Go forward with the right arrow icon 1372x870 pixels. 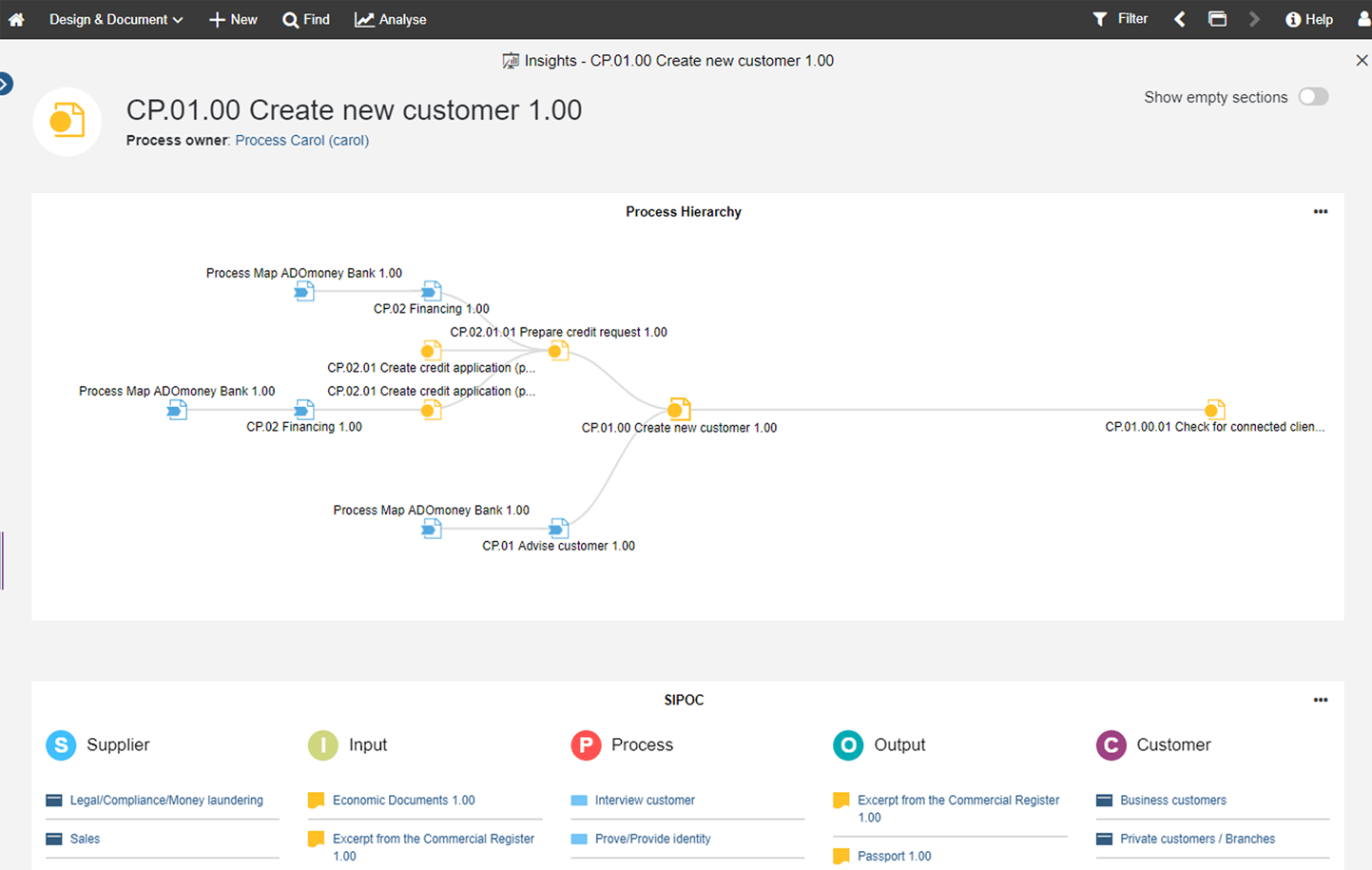click(1254, 19)
